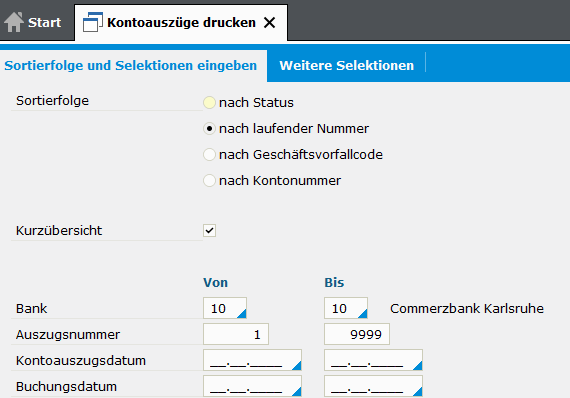Viewport: 570px width, 398px height.
Task: Uncheck the Kurzübersicht checkbox
Action: point(209,230)
